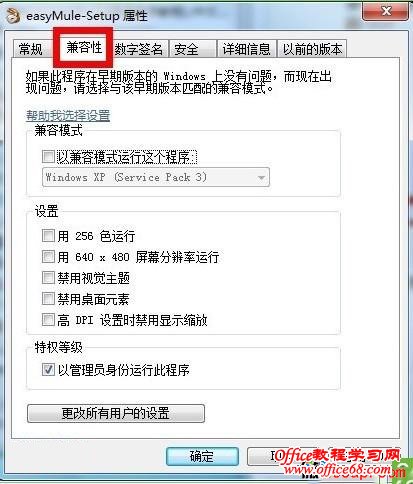Click the easyMule icon in title bar

click(x=13, y=16)
